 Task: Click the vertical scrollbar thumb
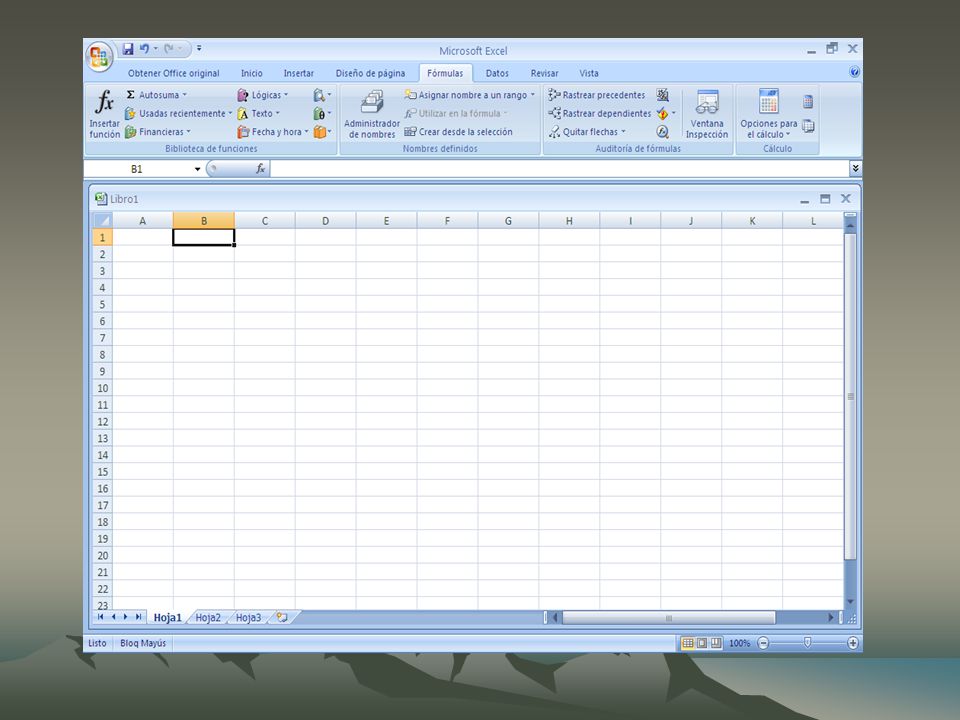click(850, 396)
